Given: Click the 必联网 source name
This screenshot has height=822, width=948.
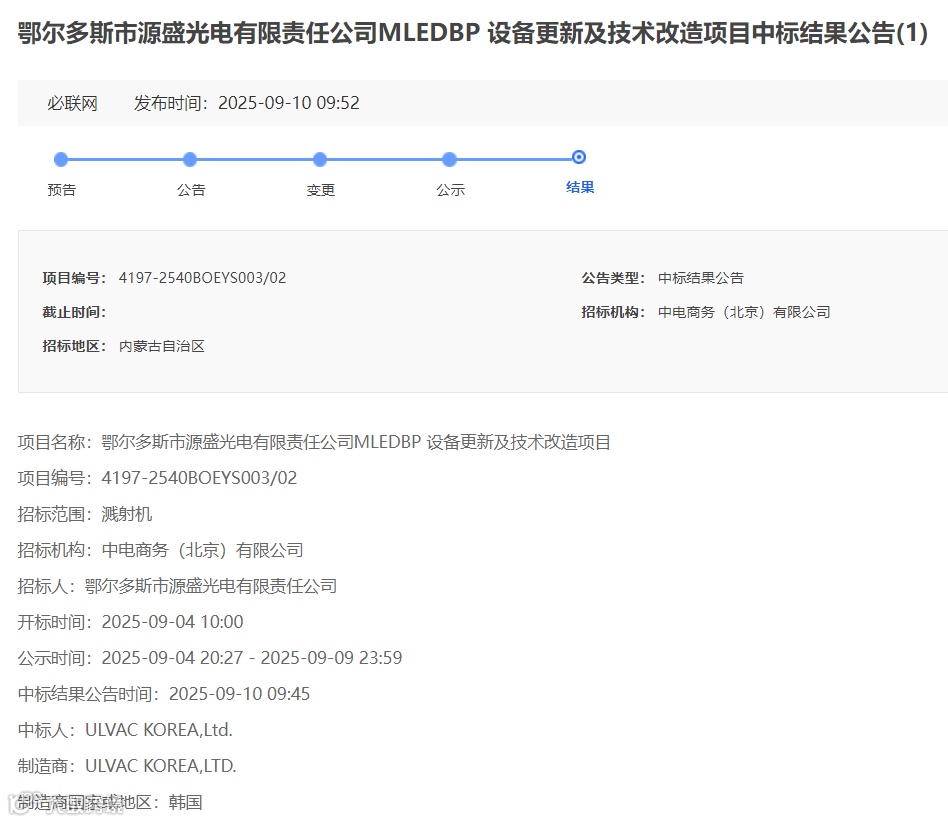Looking at the screenshot, I should (73, 103).
